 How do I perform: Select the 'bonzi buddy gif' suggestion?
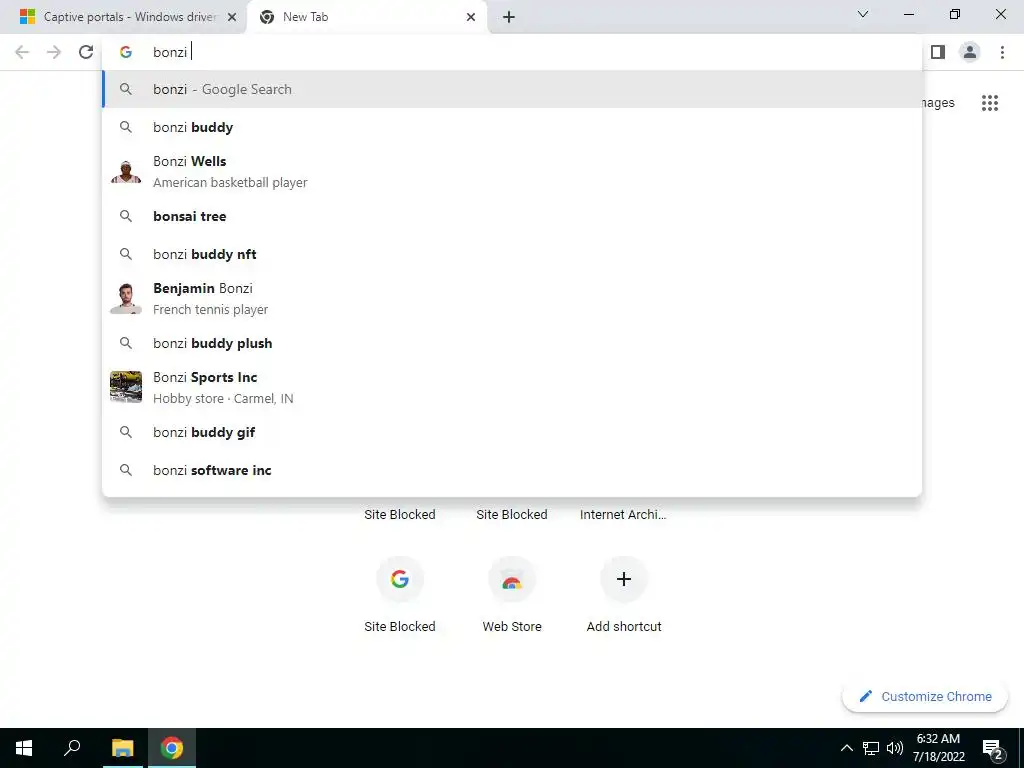pyautogui.click(x=512, y=432)
